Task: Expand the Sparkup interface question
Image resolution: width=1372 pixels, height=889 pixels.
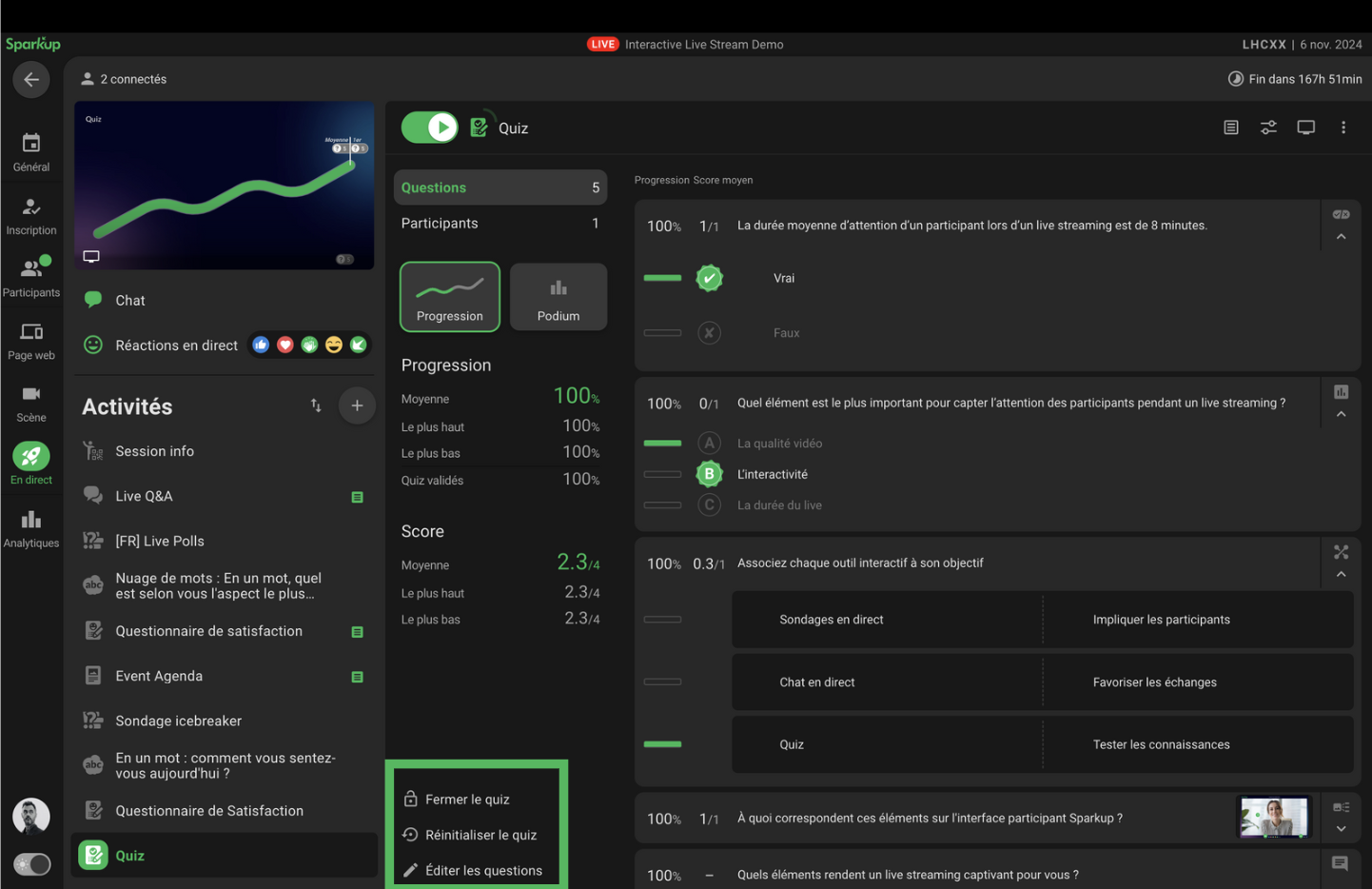Action: click(x=1341, y=829)
